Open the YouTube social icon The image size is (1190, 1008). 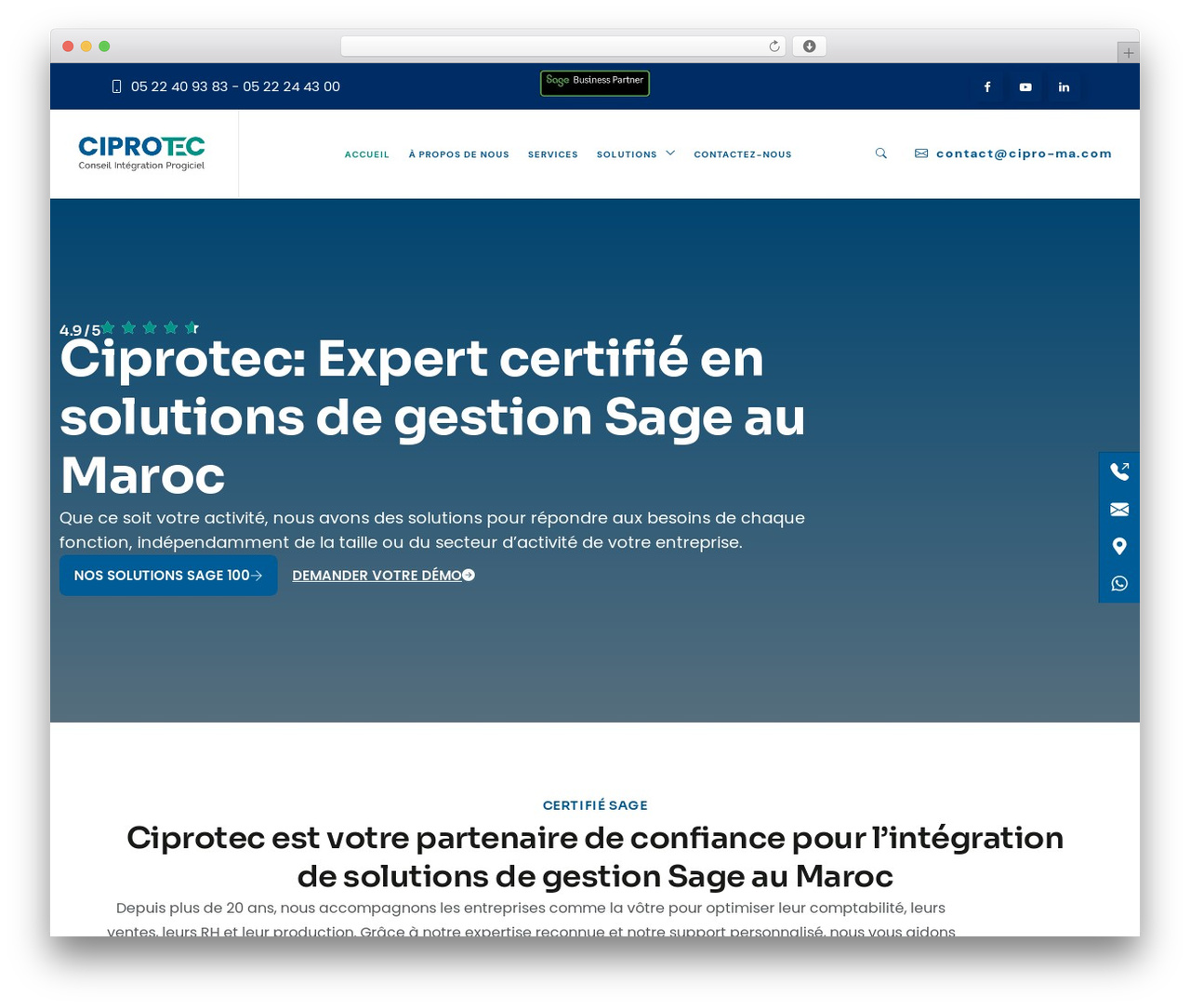pyautogui.click(x=1025, y=86)
